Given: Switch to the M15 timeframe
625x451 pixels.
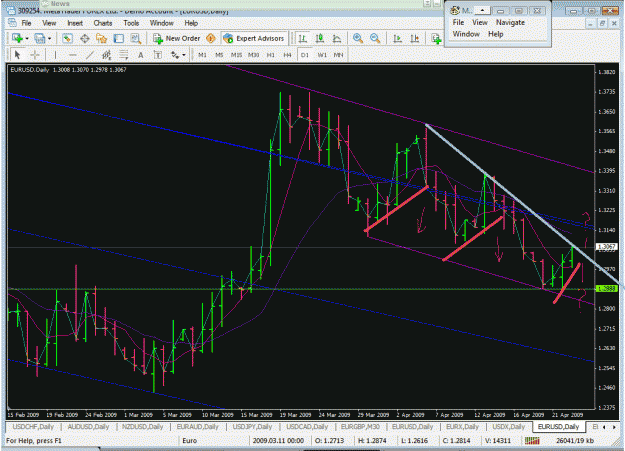Looking at the screenshot, I should tap(236, 55).
